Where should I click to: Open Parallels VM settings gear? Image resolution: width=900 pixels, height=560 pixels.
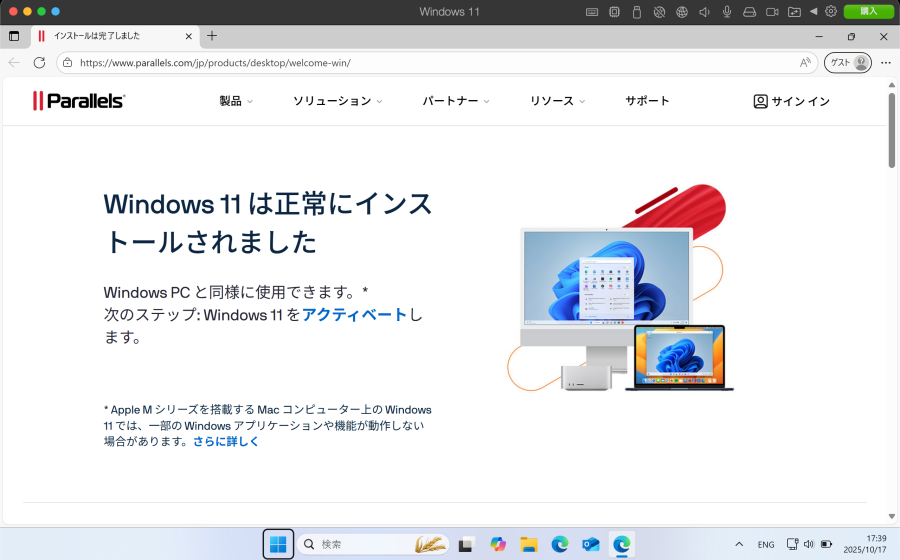click(831, 11)
